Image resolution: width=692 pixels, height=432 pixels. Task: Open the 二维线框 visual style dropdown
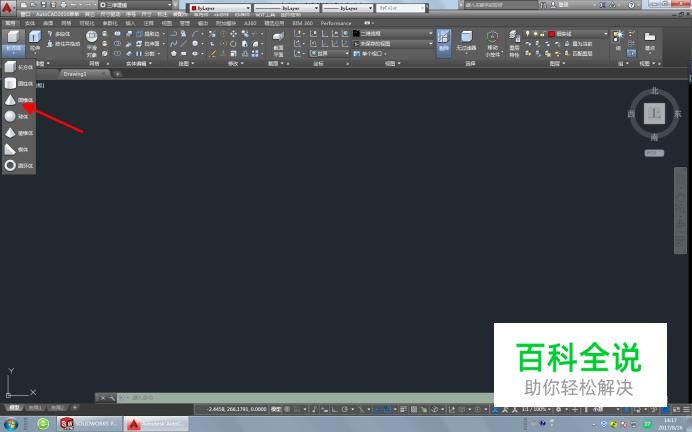coord(393,34)
